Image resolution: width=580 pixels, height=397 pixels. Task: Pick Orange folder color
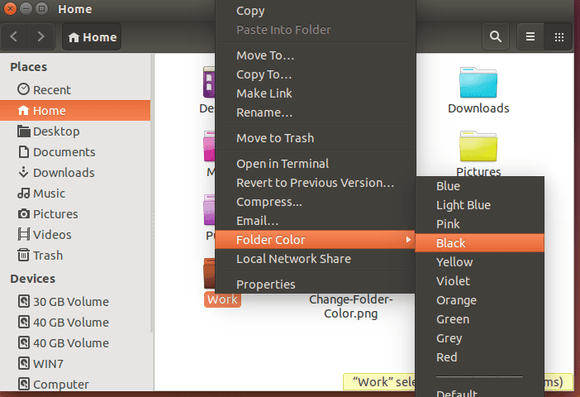click(x=480, y=300)
